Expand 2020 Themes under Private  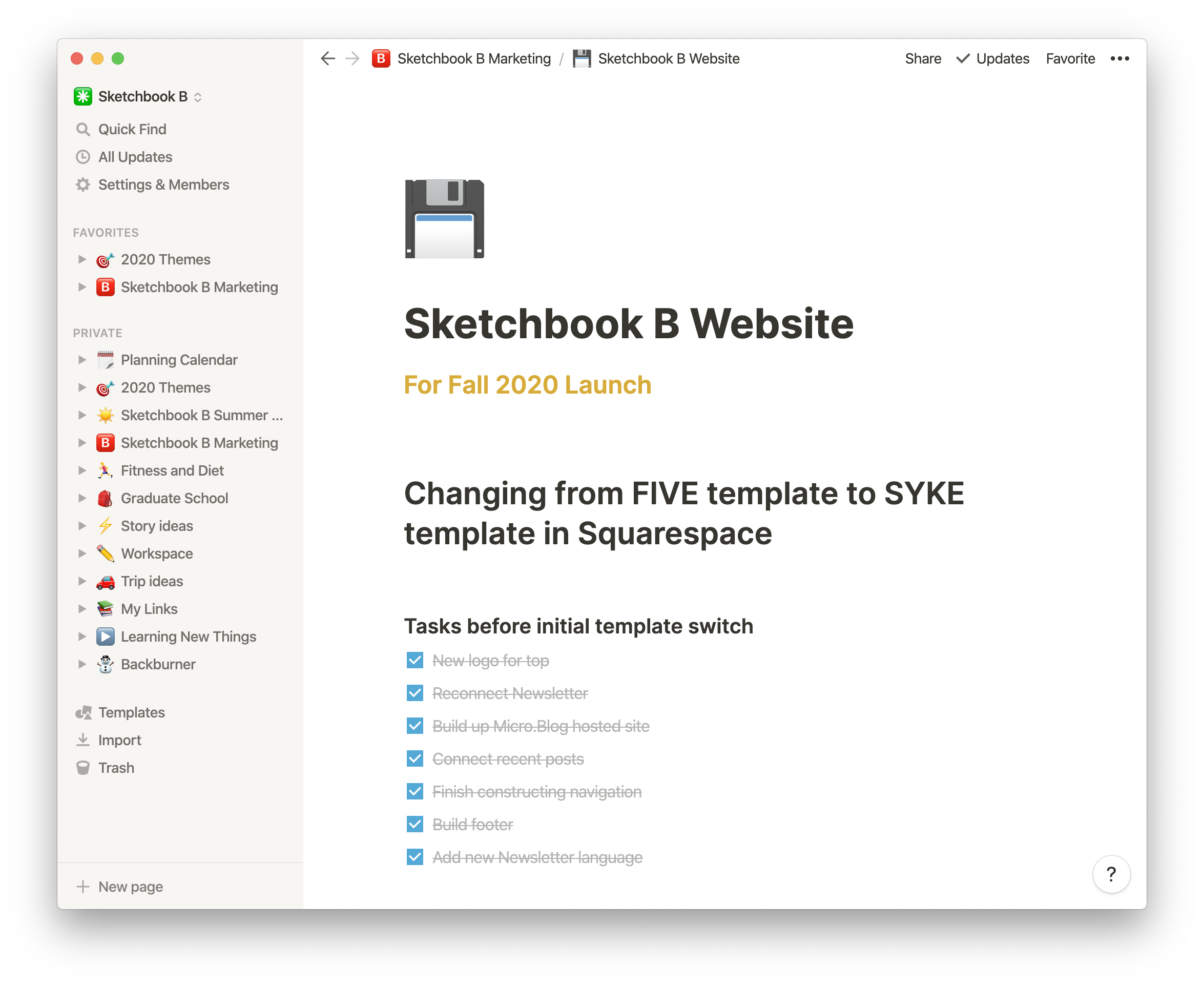(81, 387)
